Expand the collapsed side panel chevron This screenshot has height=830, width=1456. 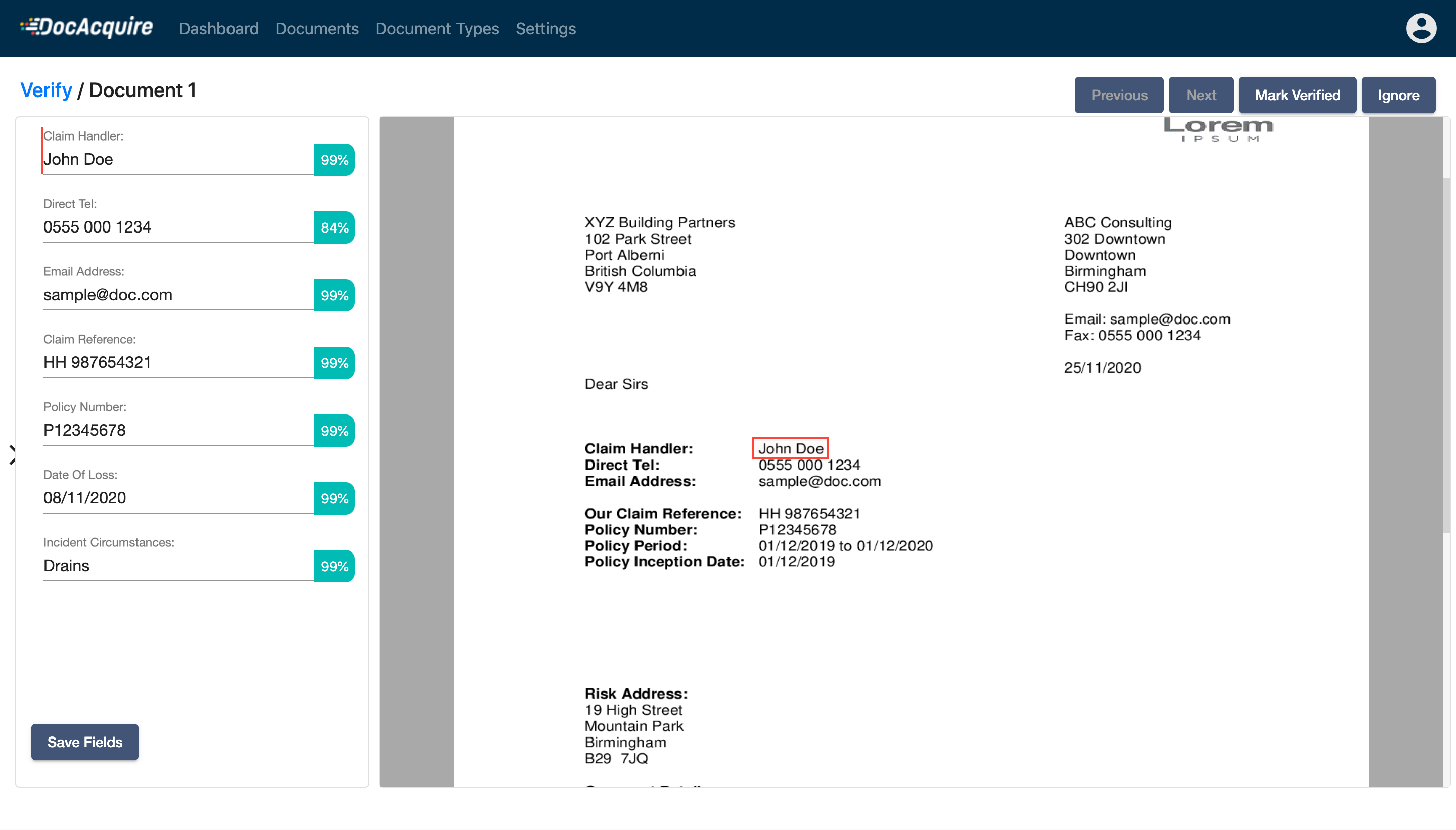coord(13,455)
